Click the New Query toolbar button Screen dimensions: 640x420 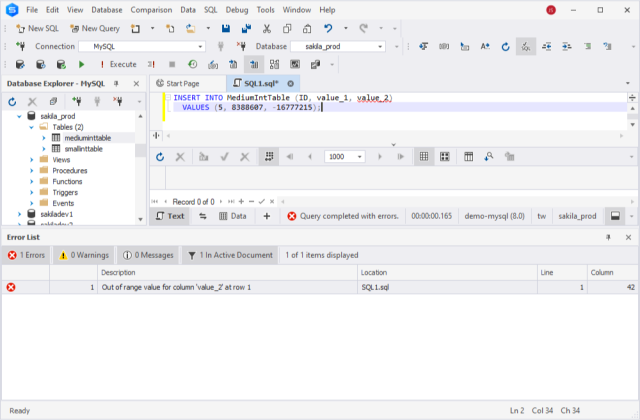point(93,28)
